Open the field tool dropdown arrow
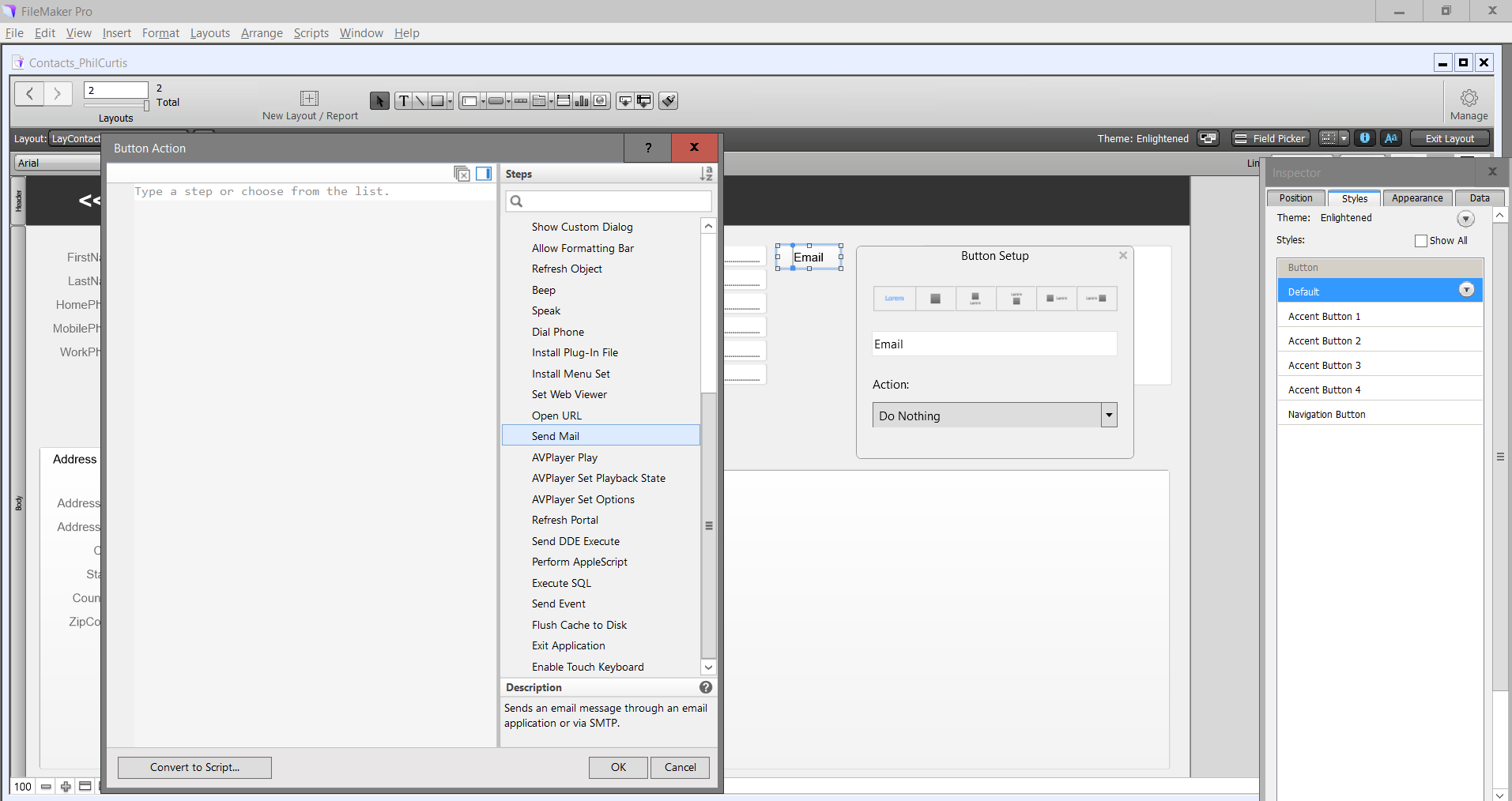Screen dimensions: 1512x801 (x=483, y=101)
